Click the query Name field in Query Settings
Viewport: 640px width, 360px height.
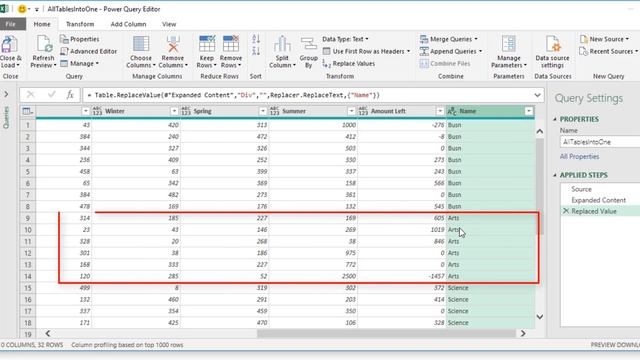(600, 142)
